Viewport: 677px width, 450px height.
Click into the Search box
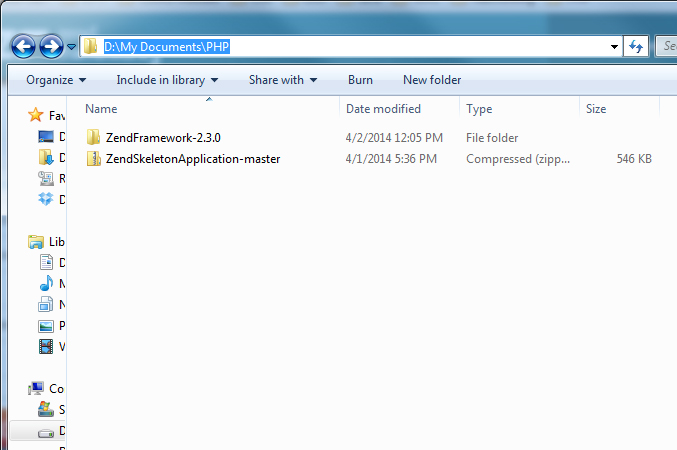click(x=667, y=46)
